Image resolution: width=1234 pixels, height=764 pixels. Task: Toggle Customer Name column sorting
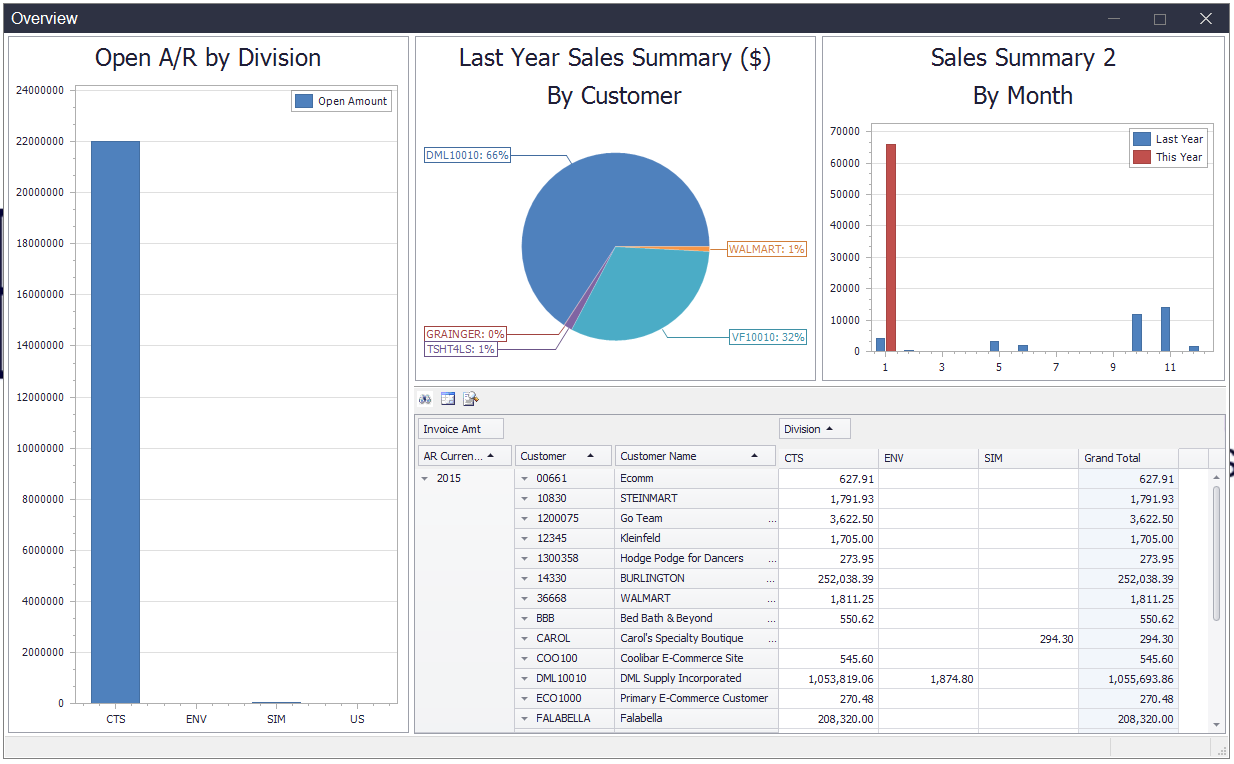point(695,454)
